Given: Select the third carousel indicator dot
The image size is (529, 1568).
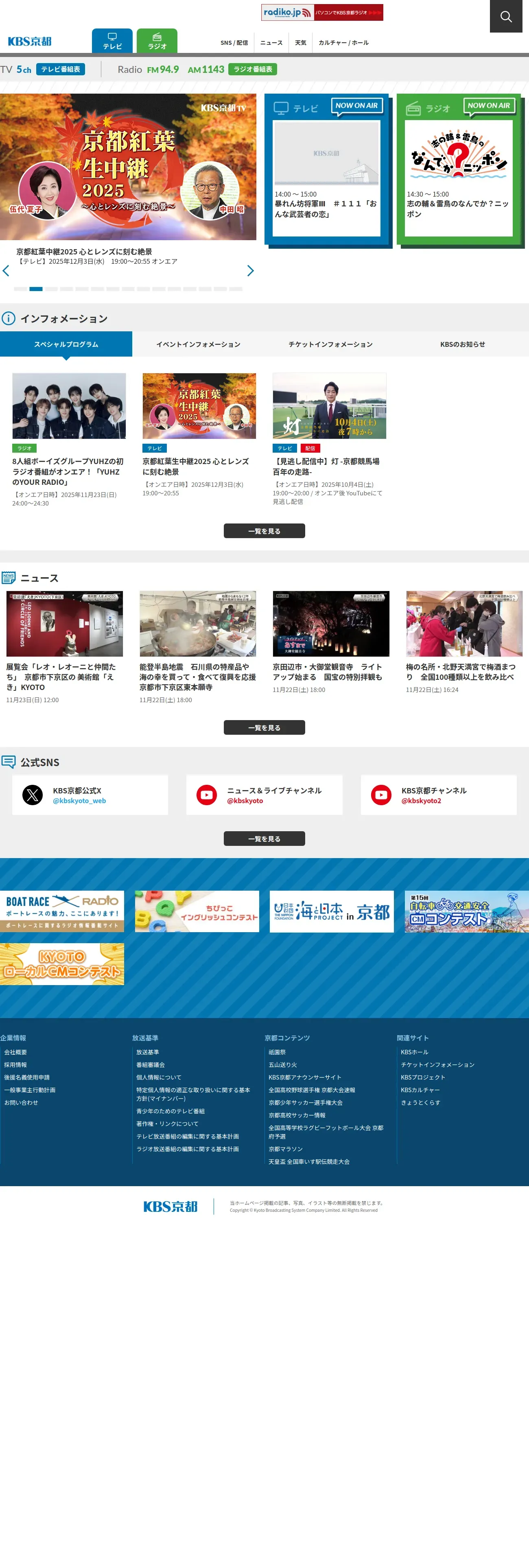Looking at the screenshot, I should [51, 289].
